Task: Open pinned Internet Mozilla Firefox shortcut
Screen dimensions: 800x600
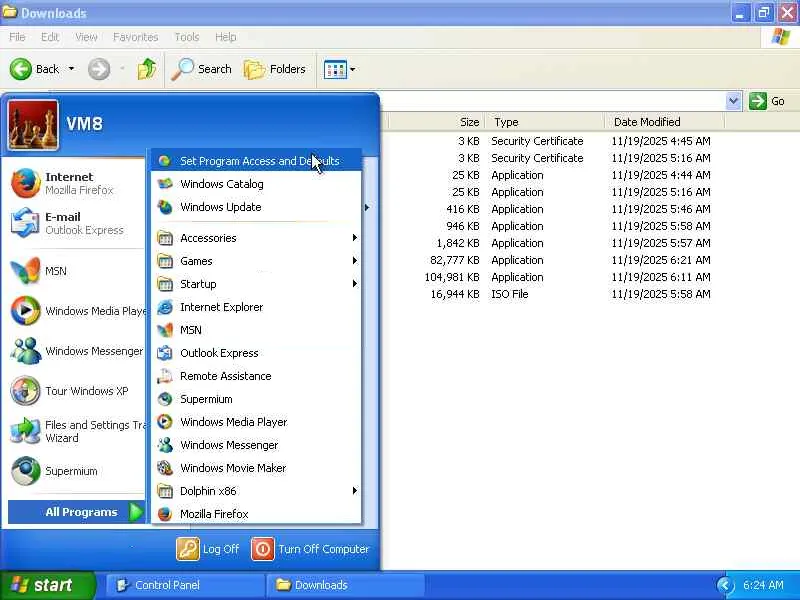Action: [77, 183]
